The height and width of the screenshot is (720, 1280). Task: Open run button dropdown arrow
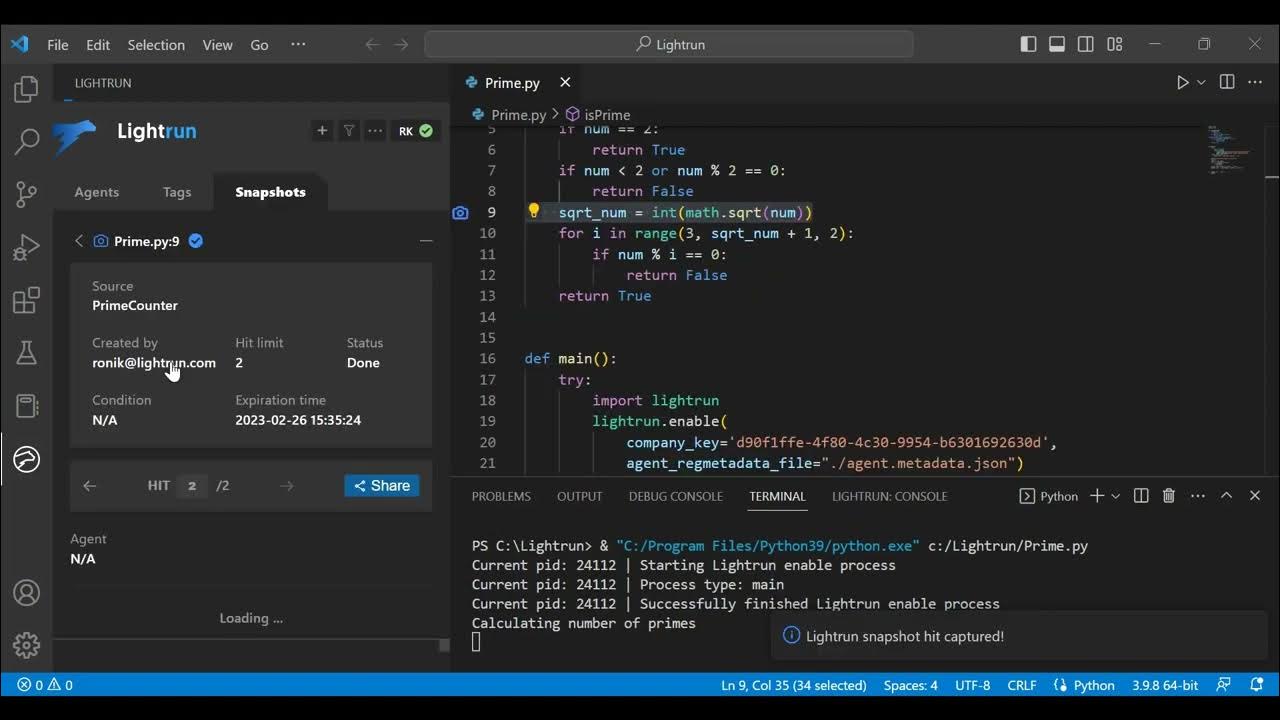[x=1201, y=82]
